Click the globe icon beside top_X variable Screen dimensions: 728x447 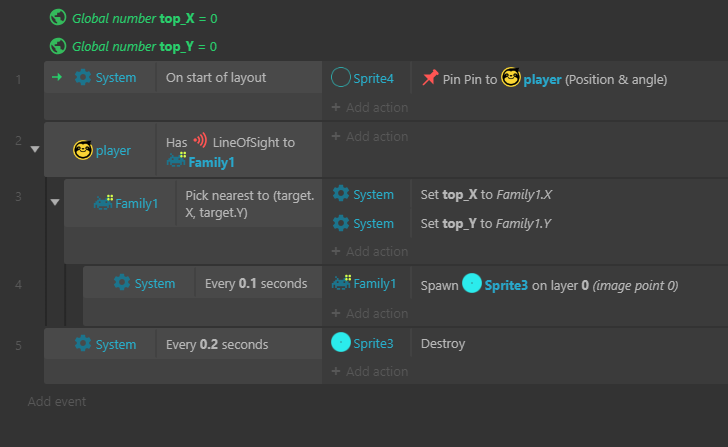pos(58,18)
